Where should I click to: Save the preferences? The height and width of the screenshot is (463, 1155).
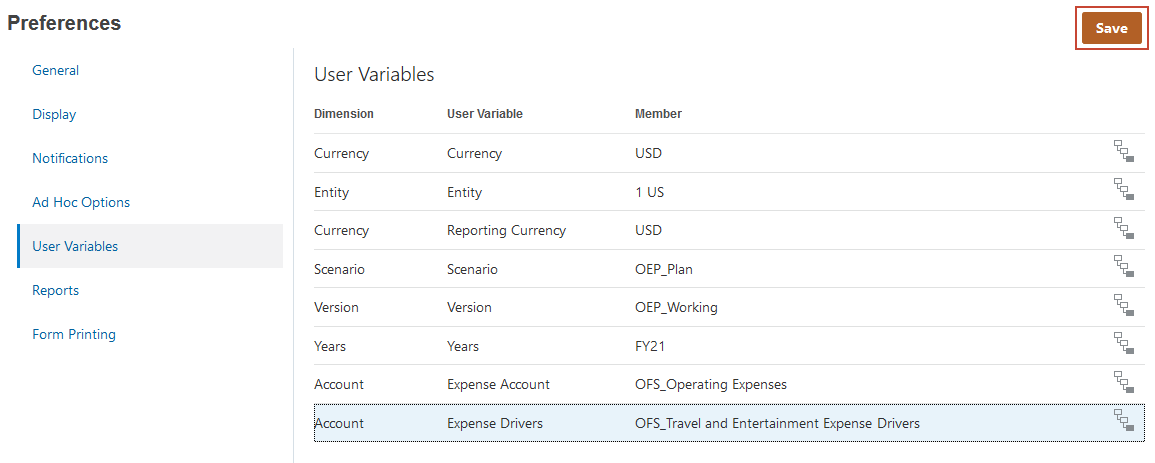1111,28
